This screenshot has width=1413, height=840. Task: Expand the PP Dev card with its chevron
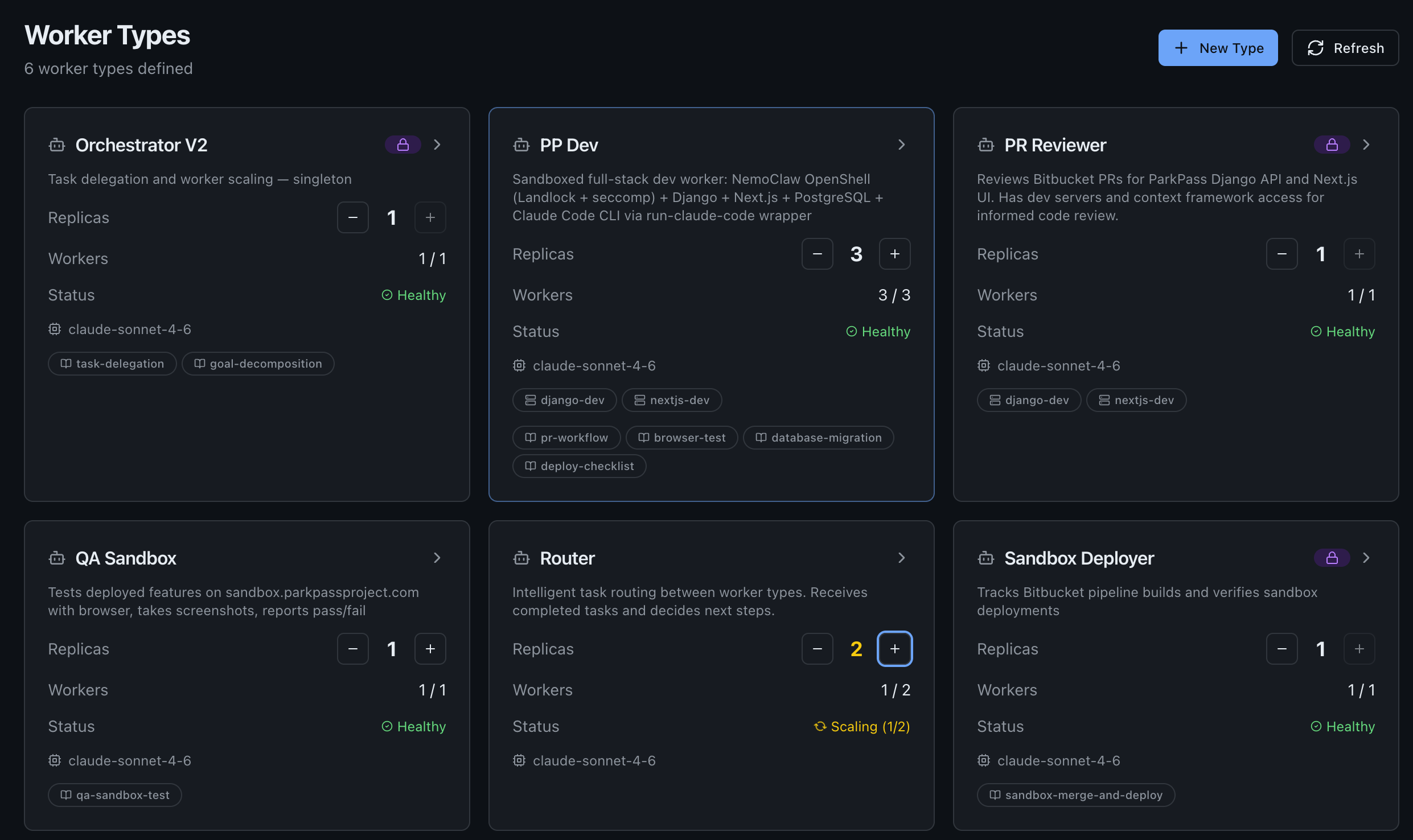pos(901,145)
